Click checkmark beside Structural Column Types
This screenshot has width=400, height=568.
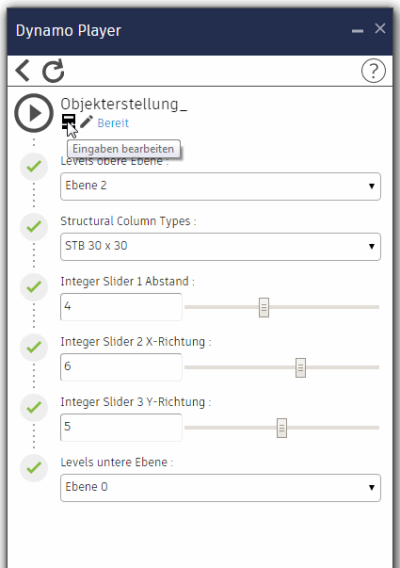tap(34, 227)
